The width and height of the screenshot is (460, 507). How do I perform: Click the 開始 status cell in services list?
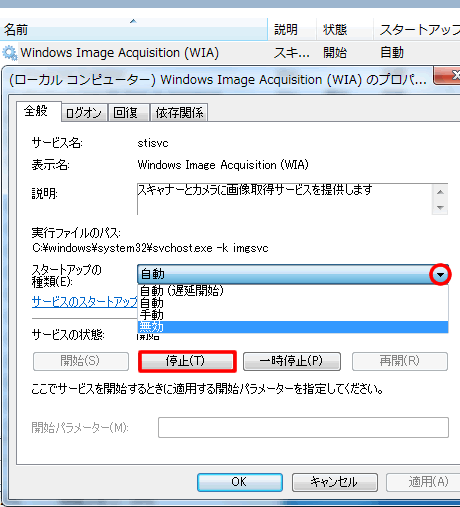[335, 53]
